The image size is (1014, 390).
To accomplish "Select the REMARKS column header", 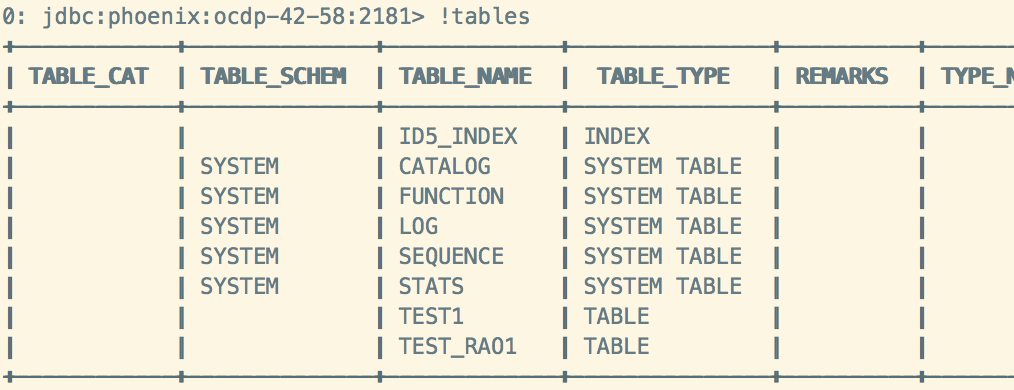I will (841, 76).
